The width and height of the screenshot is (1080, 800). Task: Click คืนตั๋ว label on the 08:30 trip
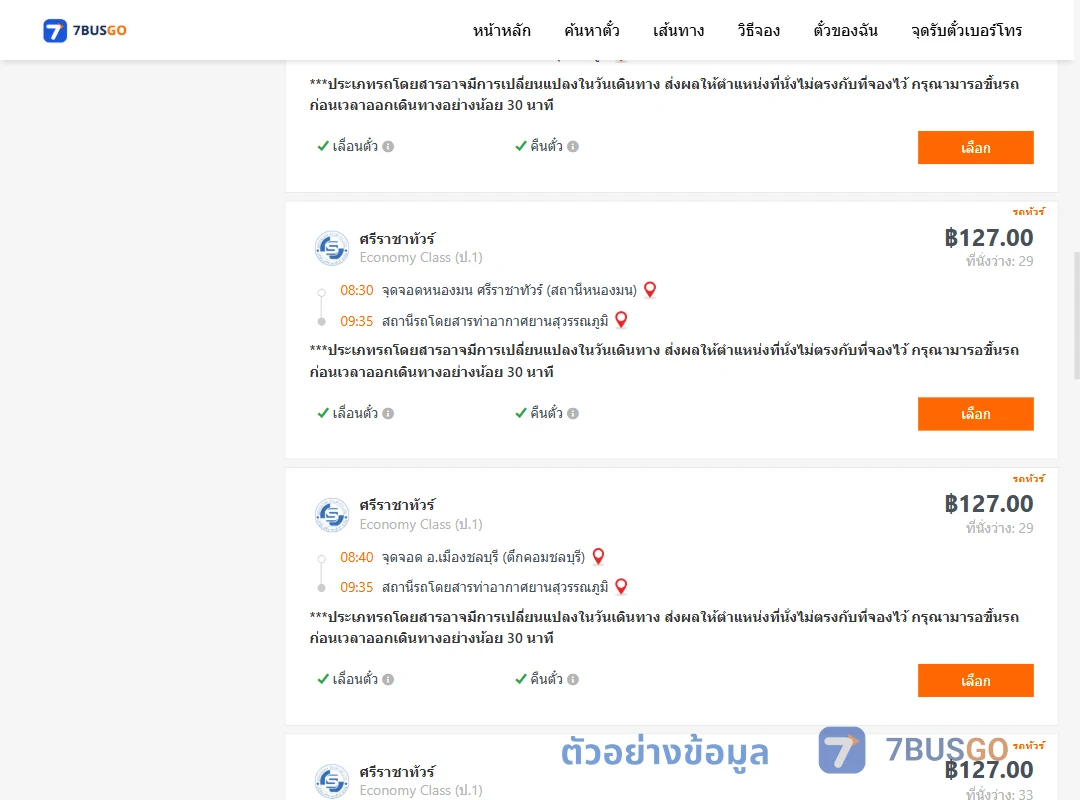546,413
